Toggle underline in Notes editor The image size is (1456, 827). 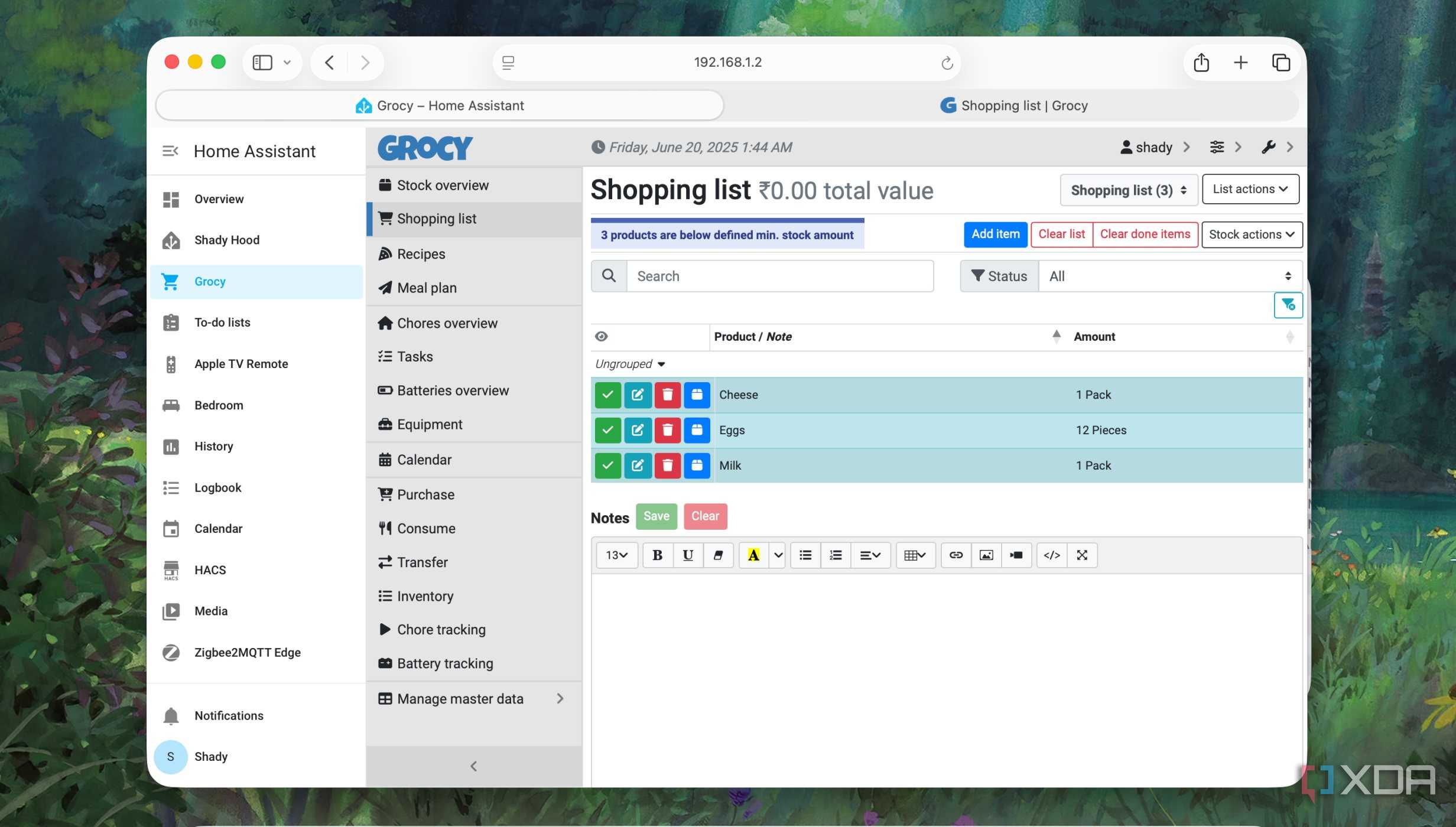pos(688,555)
